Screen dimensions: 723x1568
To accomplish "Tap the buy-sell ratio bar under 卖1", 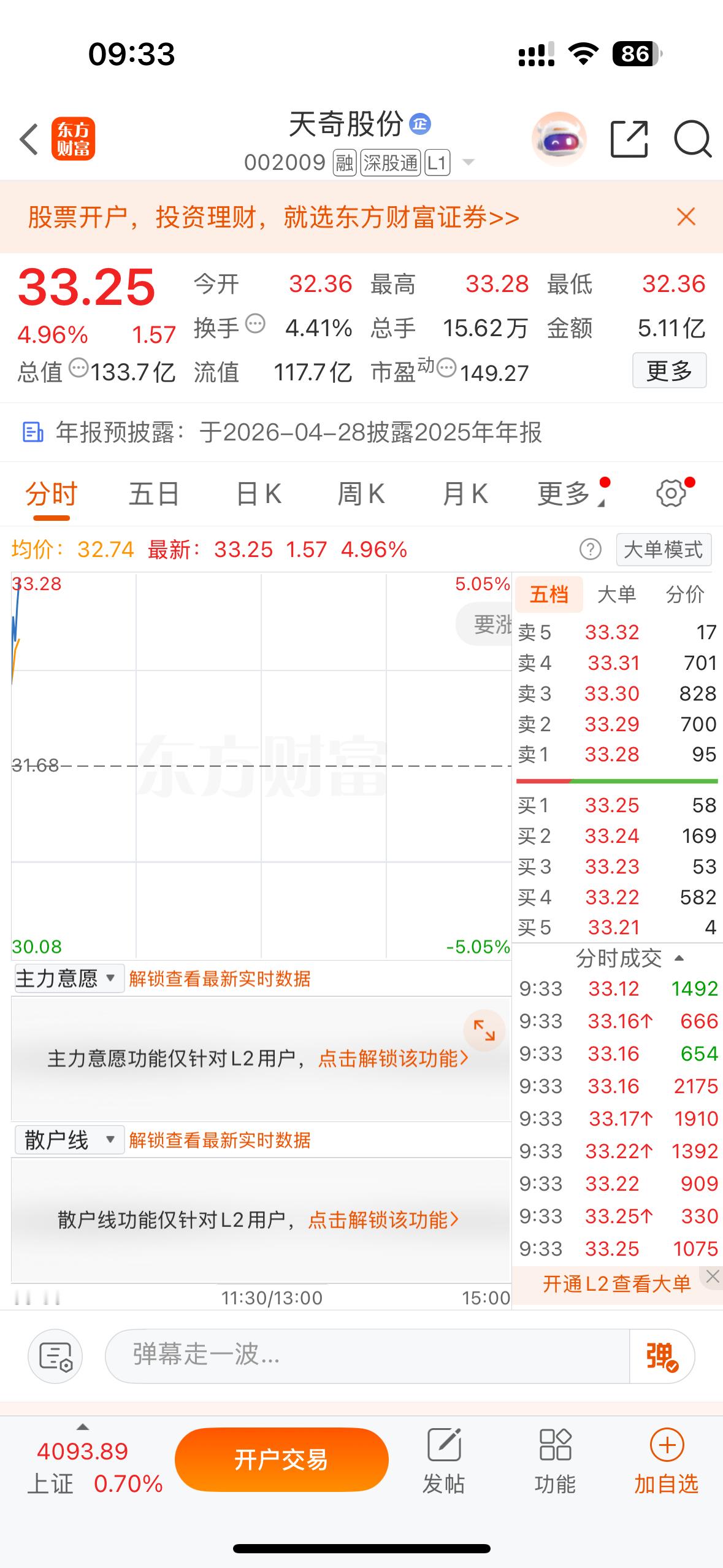I will (x=617, y=781).
